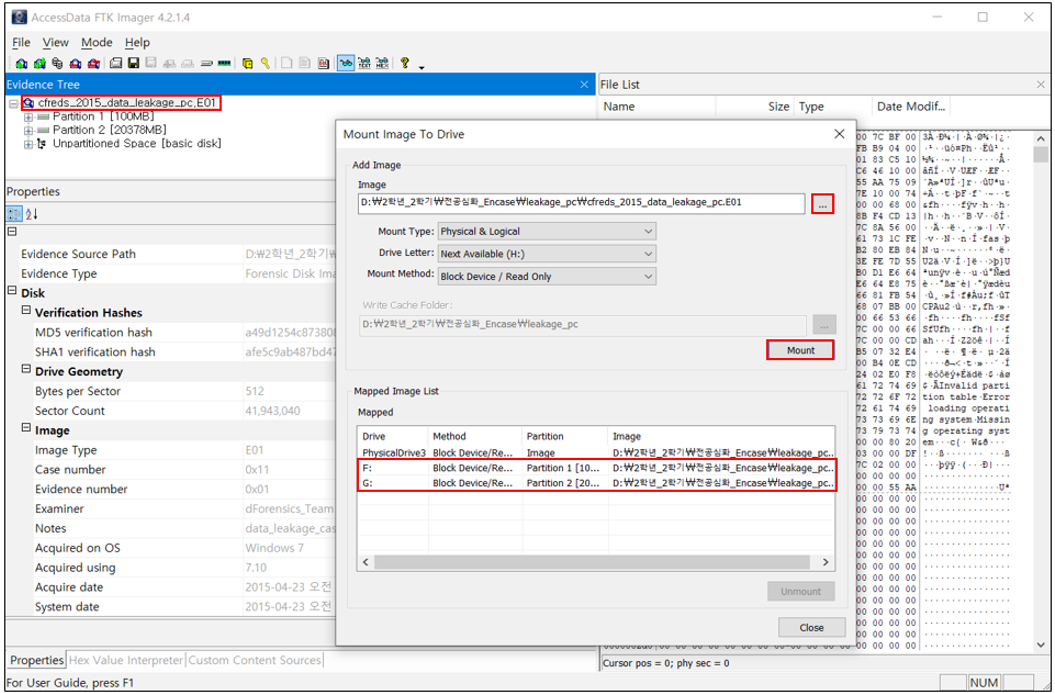Click Remove All Evidence Items icon
Image resolution: width=1055 pixels, height=693 pixels.
point(94,63)
